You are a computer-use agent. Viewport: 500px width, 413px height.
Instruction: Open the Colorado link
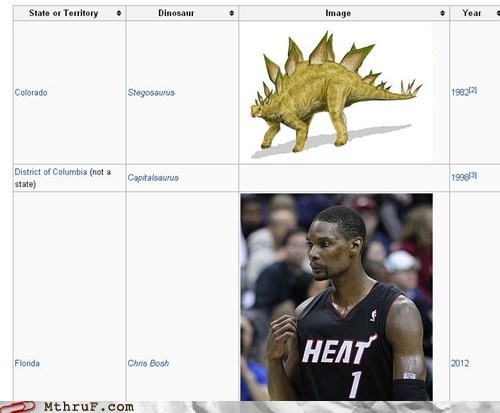coord(31,93)
